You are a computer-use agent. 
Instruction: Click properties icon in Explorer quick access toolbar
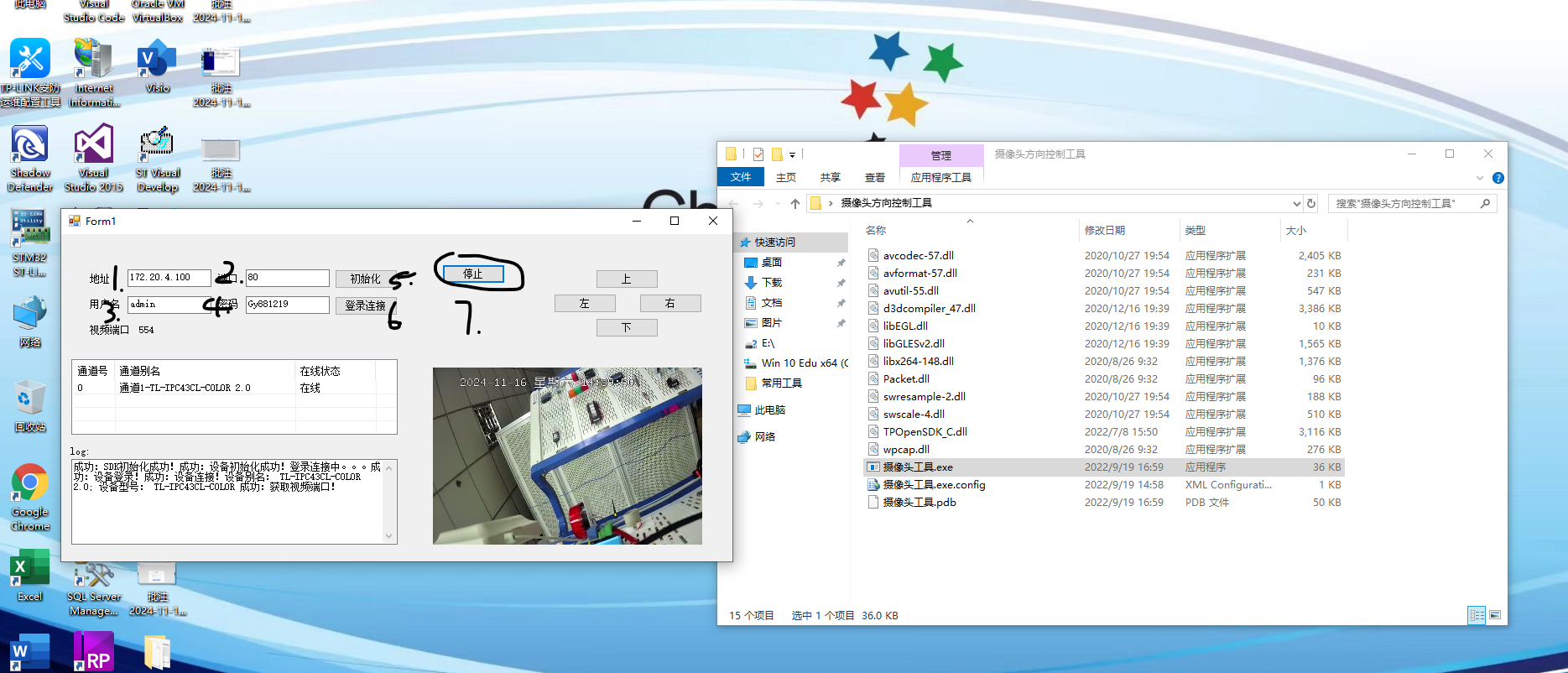(758, 154)
